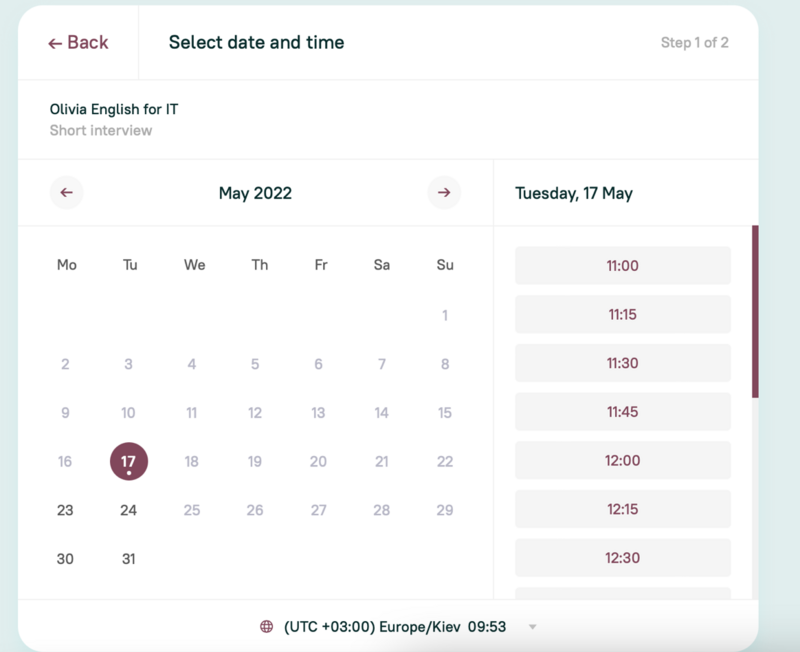800x652 pixels.
Task: Click the May 2022 month title
Action: click(x=255, y=193)
